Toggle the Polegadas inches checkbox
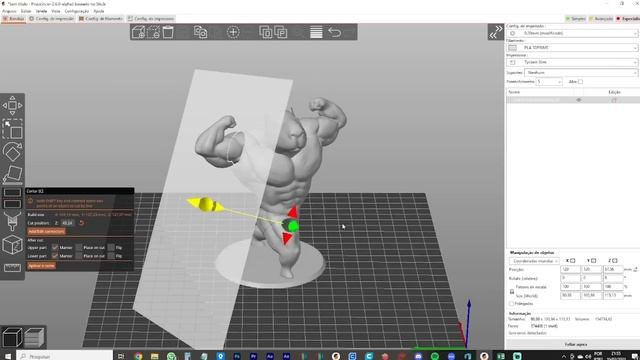The height and width of the screenshot is (360, 640). point(511,304)
